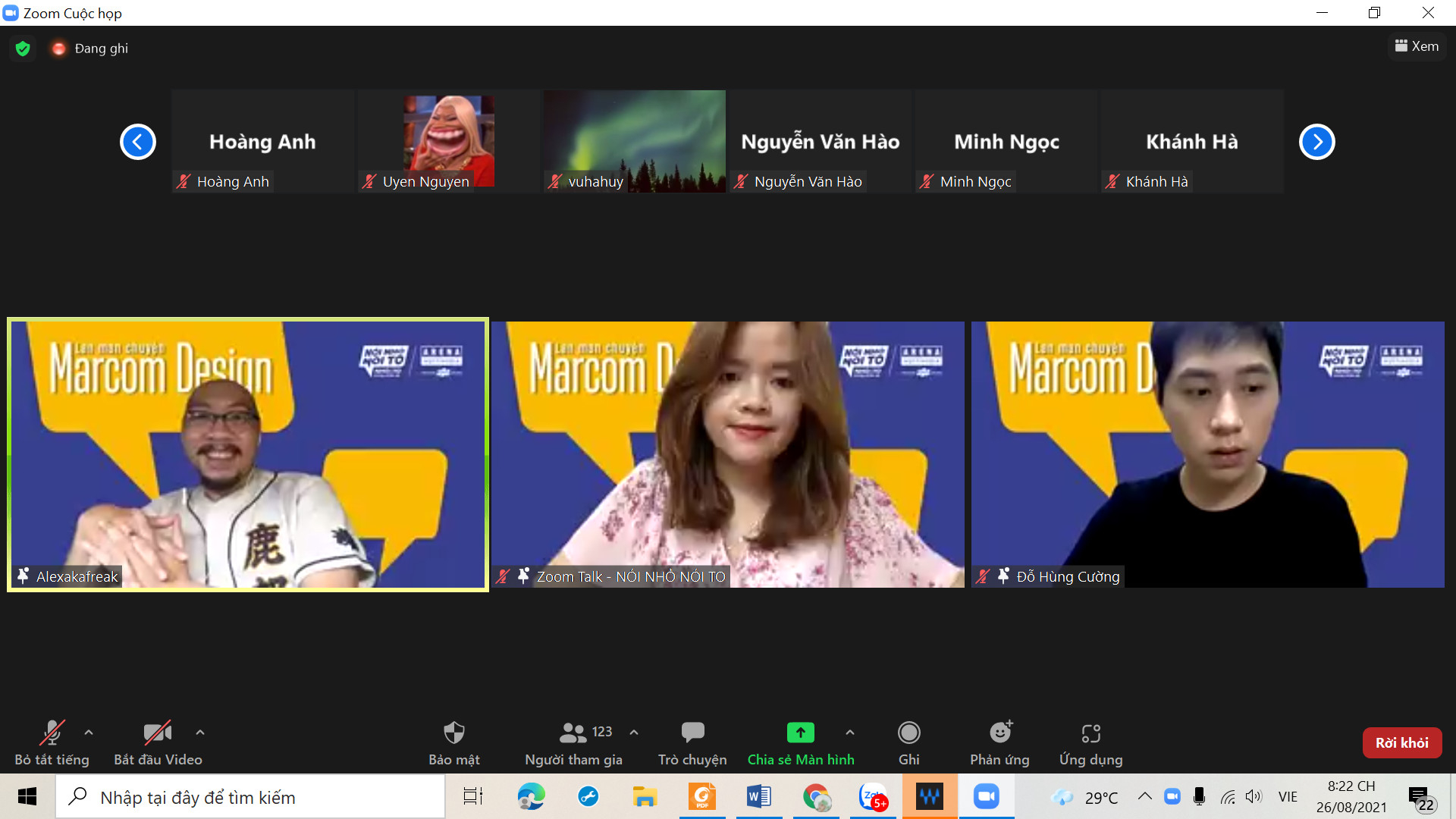
Task: Open Ứng dụng apps panel
Action: coord(1090,743)
